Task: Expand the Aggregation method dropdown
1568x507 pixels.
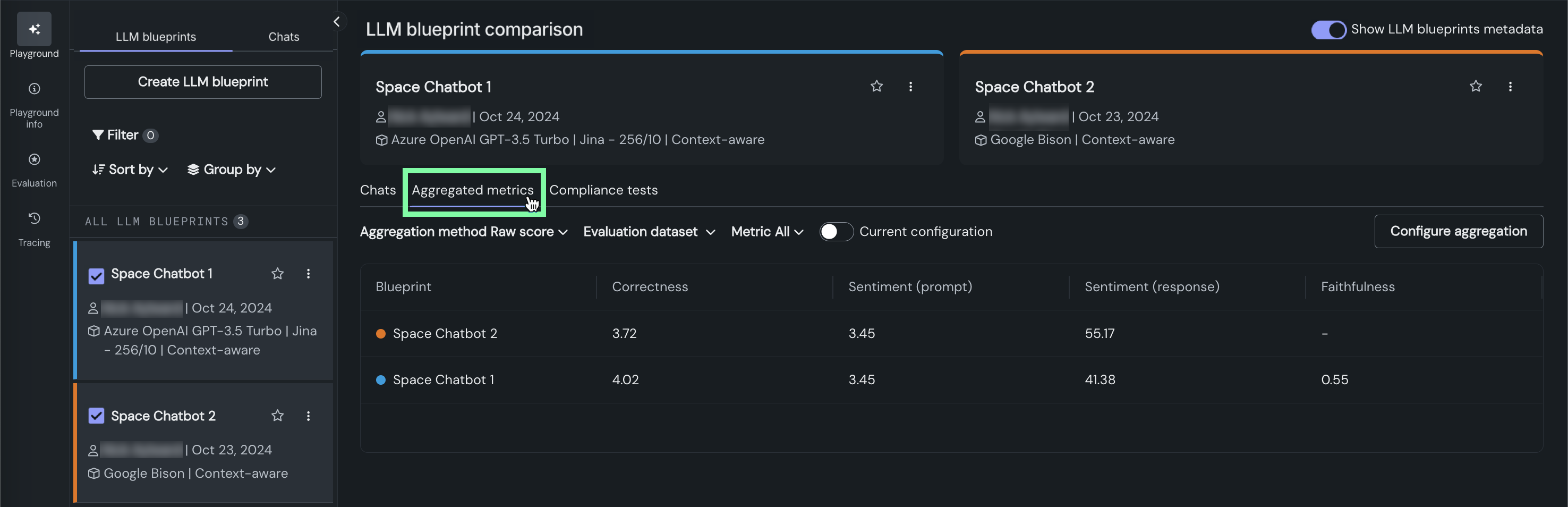Action: tap(463, 232)
